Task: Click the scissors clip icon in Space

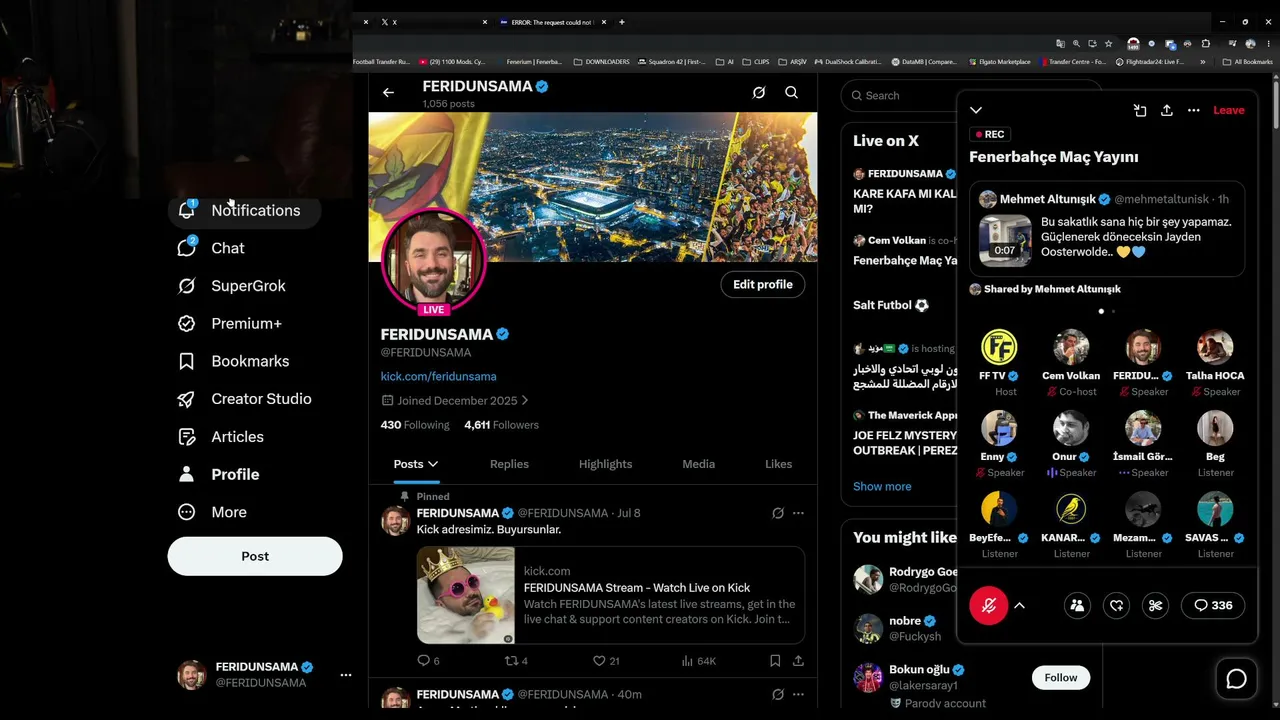Action: pyautogui.click(x=1155, y=605)
